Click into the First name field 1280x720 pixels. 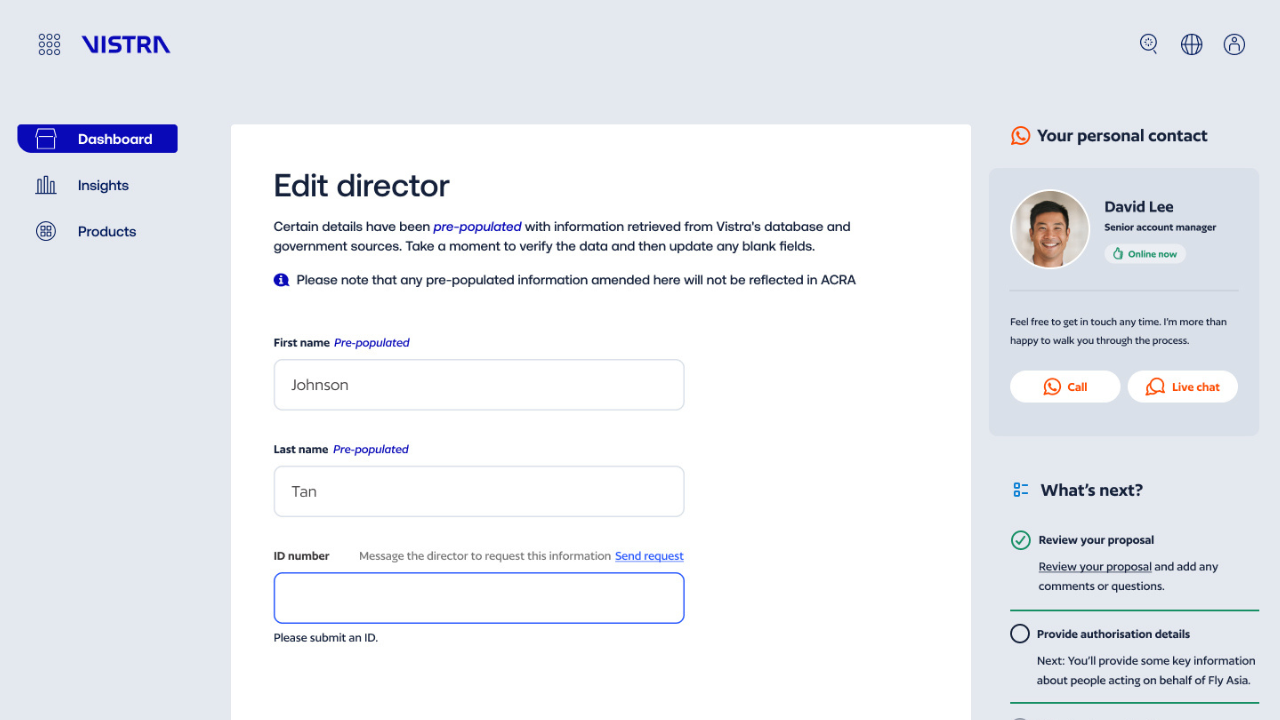click(479, 385)
